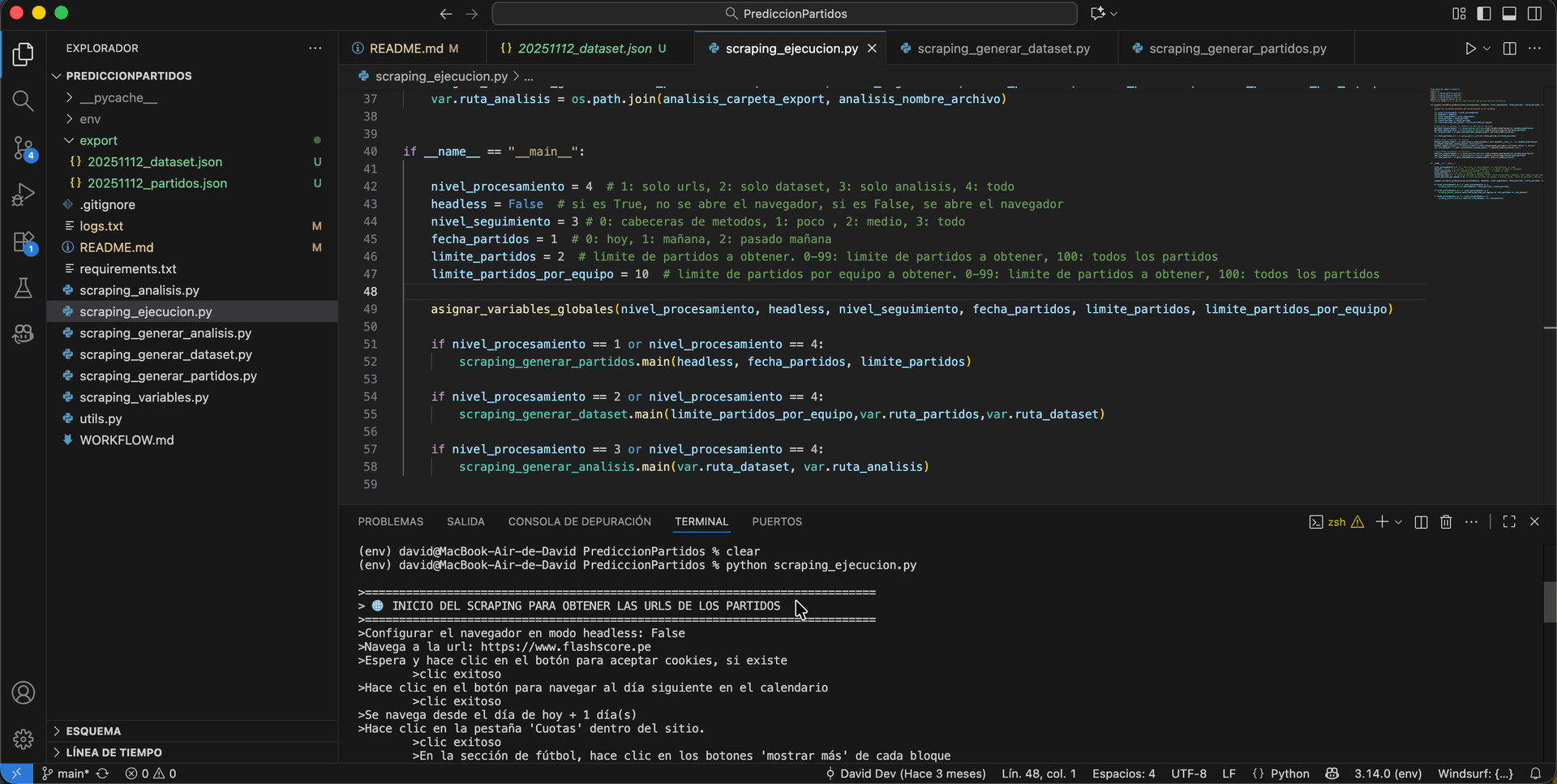Open the Source Control view

coord(23,148)
